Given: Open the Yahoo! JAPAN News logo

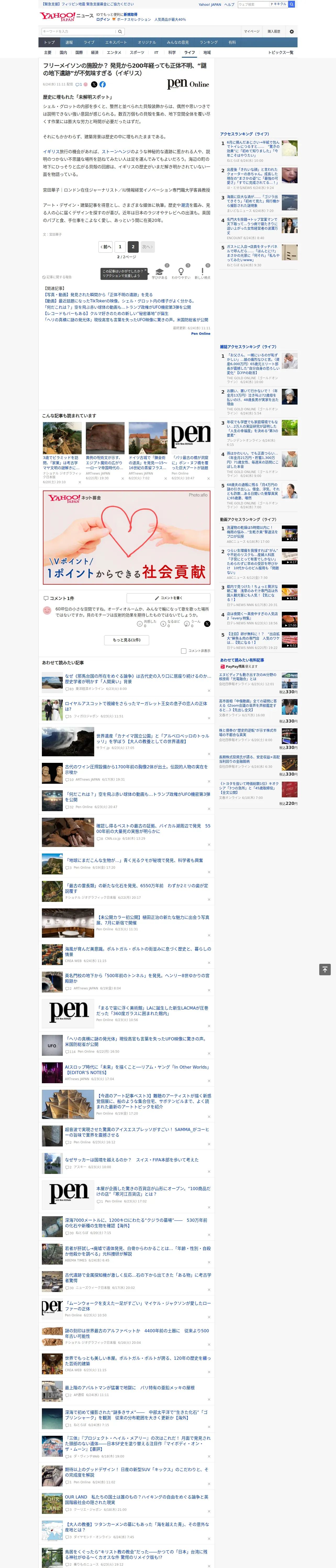Looking at the screenshot, I should [x=66, y=16].
